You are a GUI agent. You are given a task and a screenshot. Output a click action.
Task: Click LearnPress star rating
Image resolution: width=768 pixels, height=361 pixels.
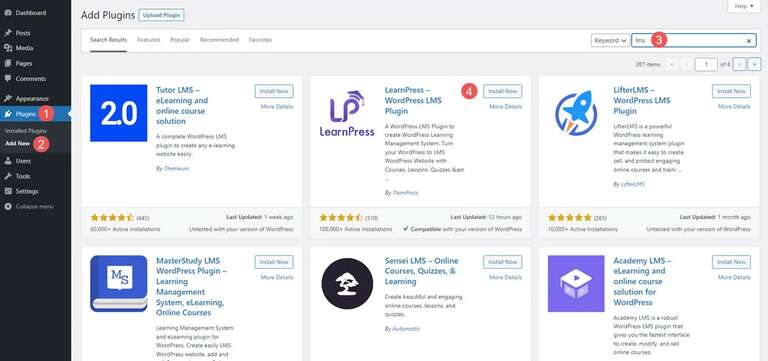point(341,217)
